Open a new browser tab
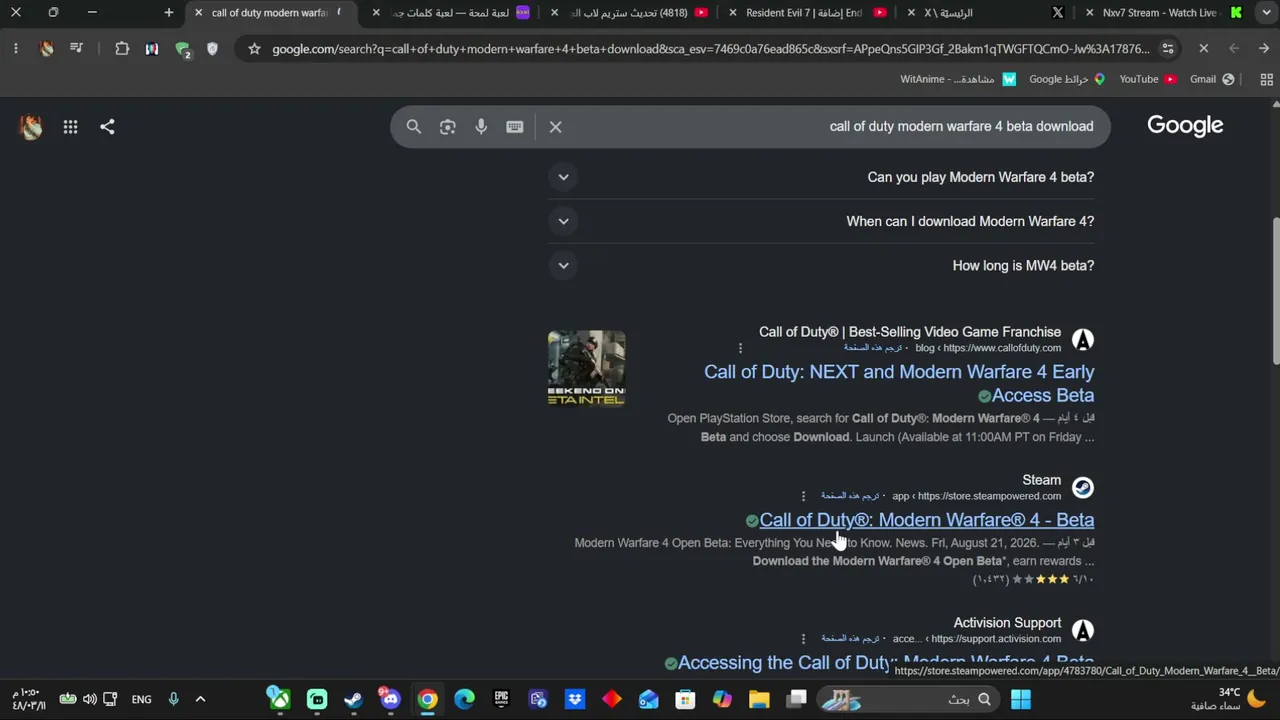This screenshot has height=720, width=1280. (169, 13)
